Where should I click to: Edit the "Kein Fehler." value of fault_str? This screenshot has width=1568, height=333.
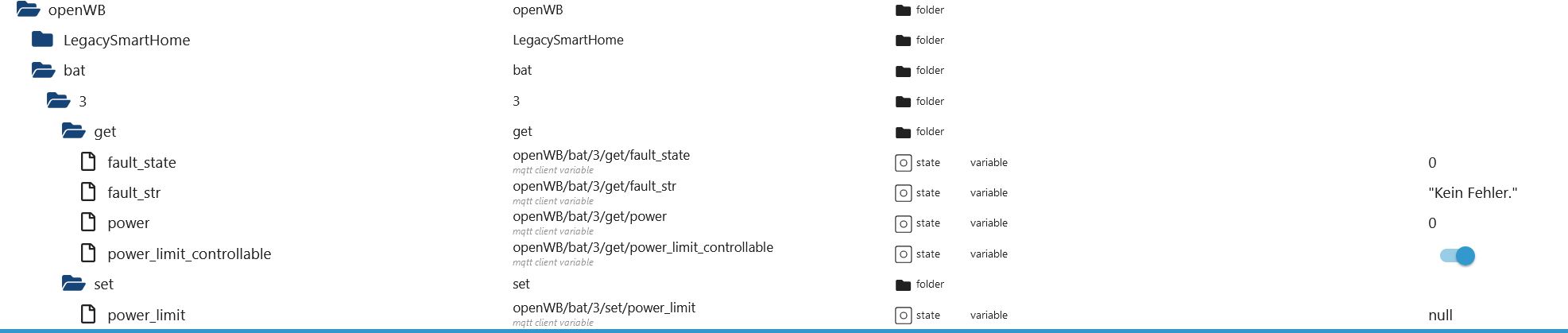(1473, 193)
